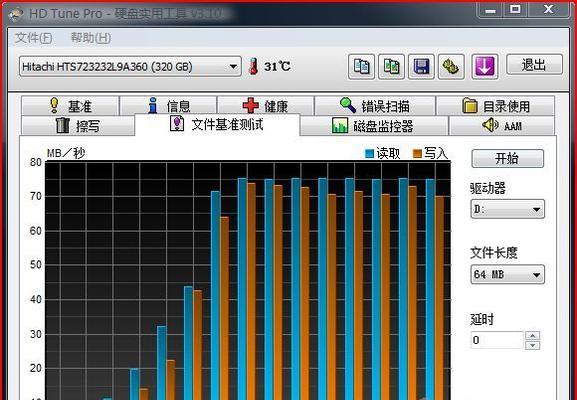Click the 文件长度 label

click(x=494, y=253)
